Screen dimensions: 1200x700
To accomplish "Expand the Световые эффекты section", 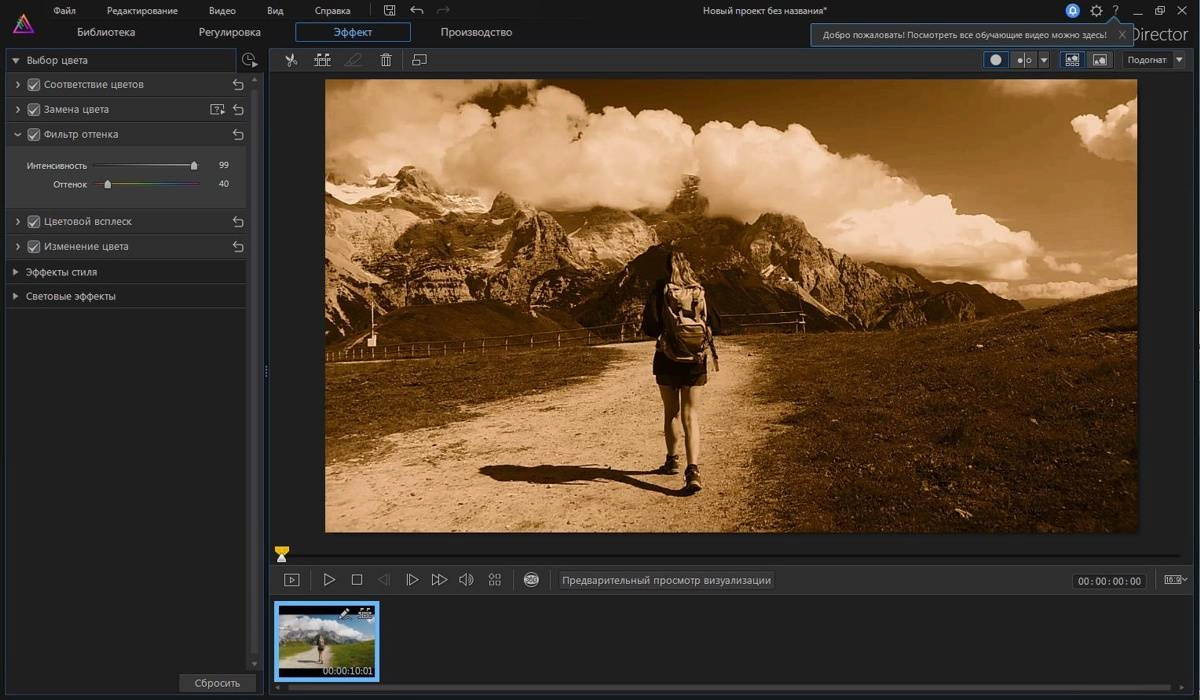I will pyautogui.click(x=16, y=296).
